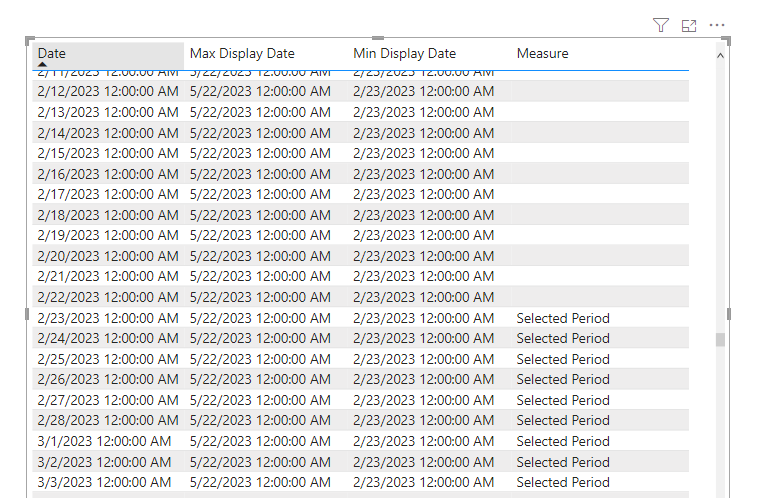Toggle the Date column sort arrow
This screenshot has width=760, height=498.
click(x=43, y=64)
